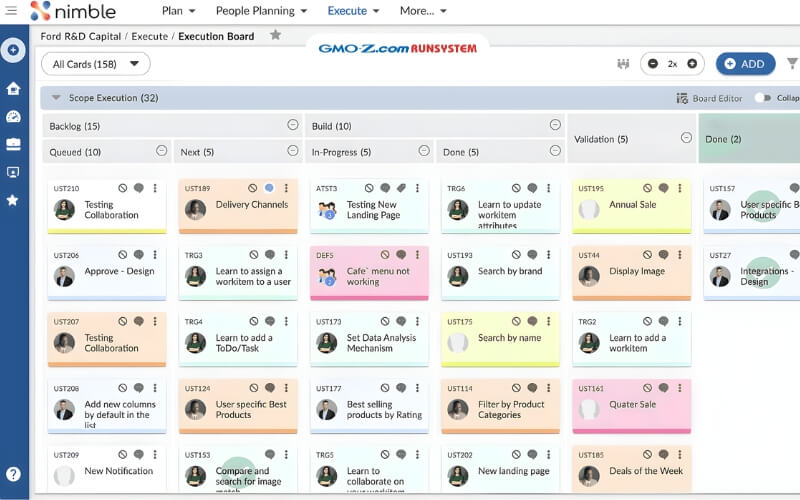The image size is (800, 500).
Task: Click the team members icon in toolbar
Action: coord(623,64)
